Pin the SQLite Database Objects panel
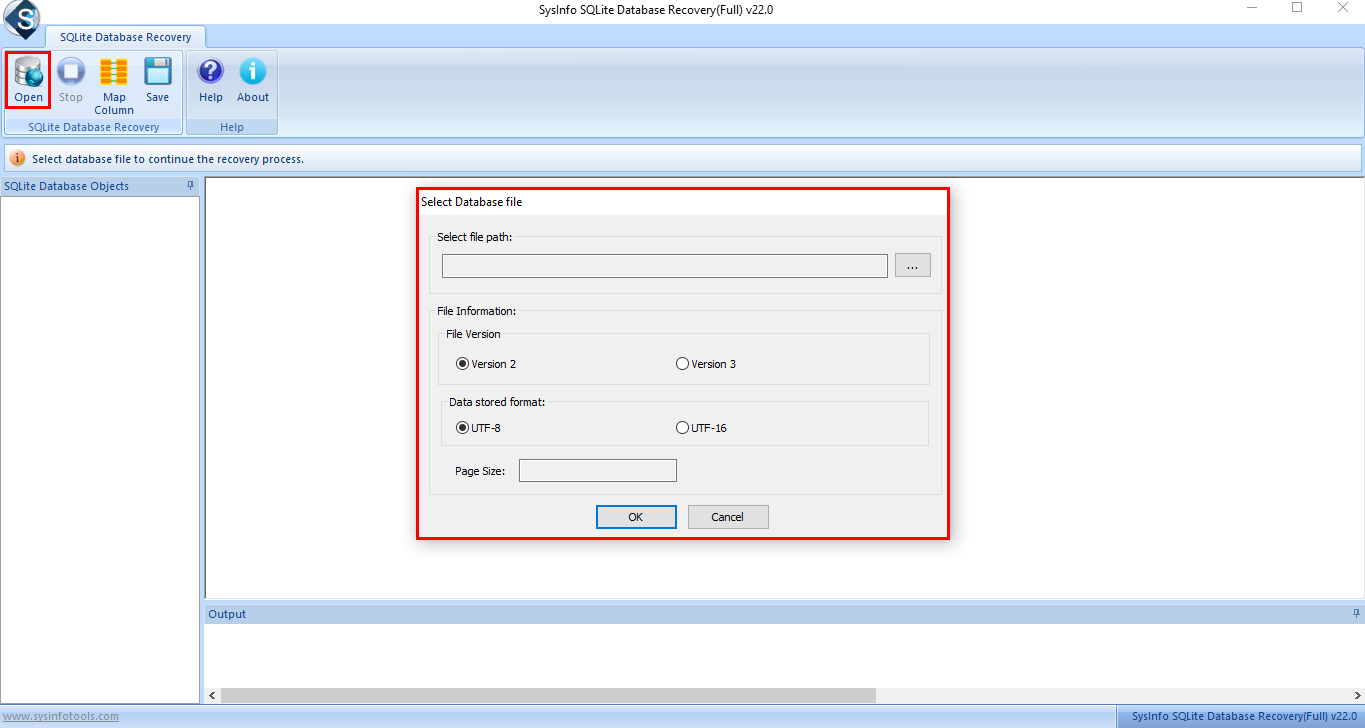The height and width of the screenshot is (728, 1365). 191,186
